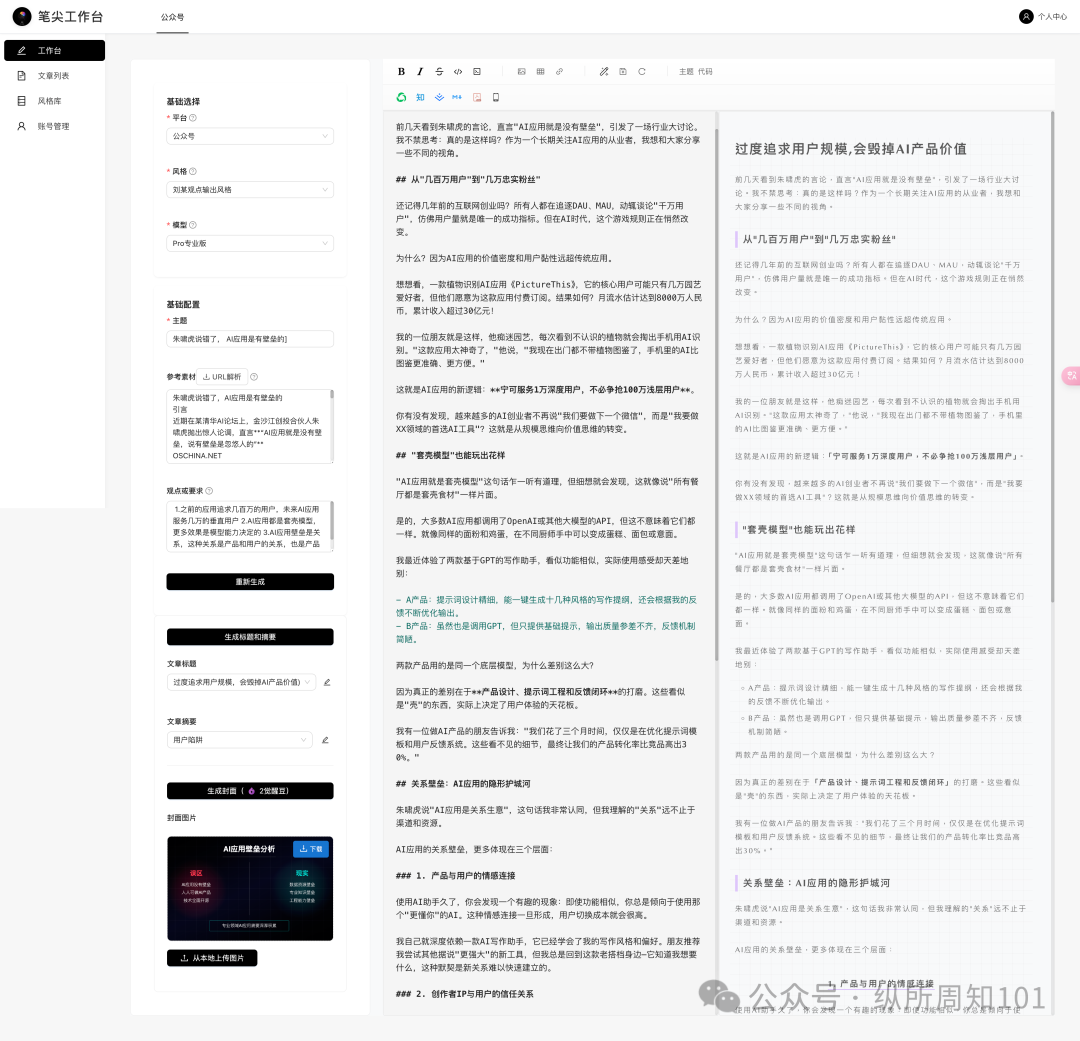Click the green WeChat copy icon
This screenshot has width=1080, height=1041.
click(402, 97)
